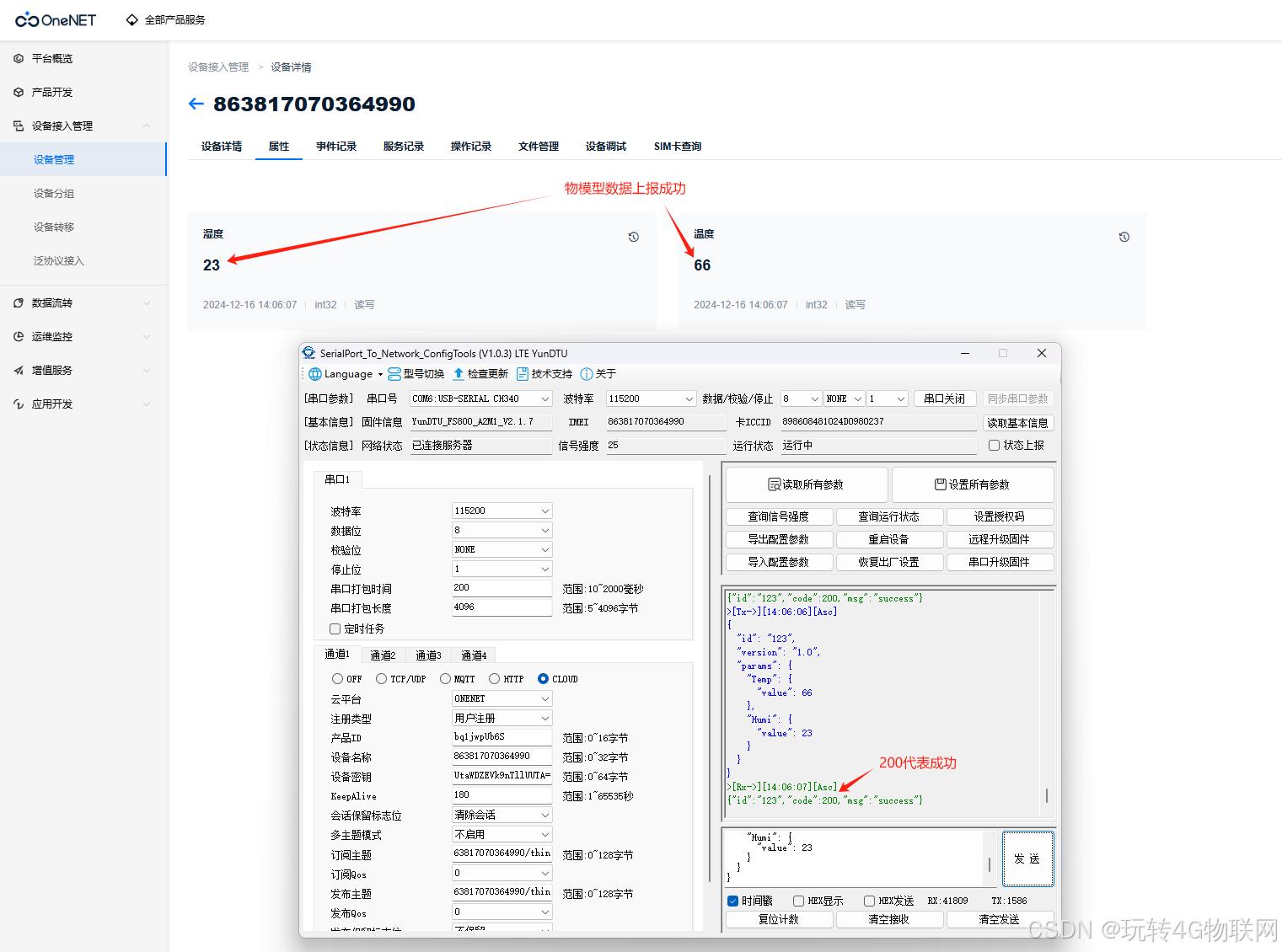Switch to the 通道2 tab
This screenshot has height=952, width=1282.
click(x=383, y=655)
